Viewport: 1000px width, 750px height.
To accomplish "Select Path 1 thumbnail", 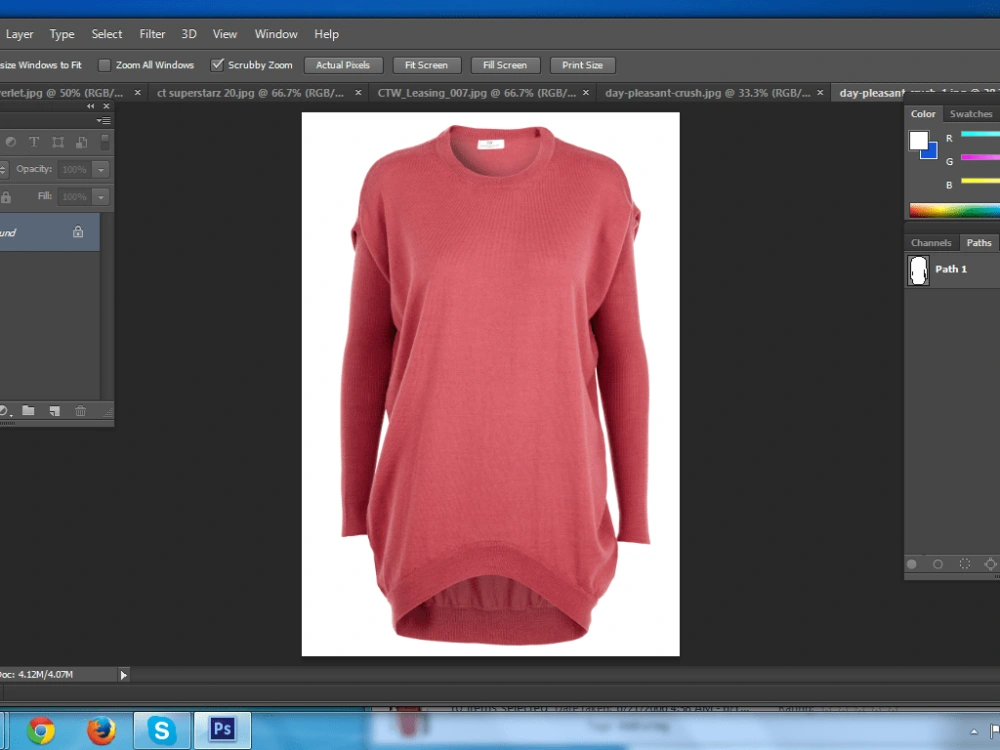I will click(918, 270).
